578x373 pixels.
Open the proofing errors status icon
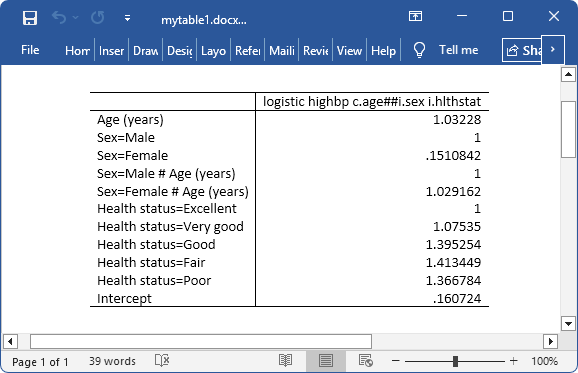162,360
